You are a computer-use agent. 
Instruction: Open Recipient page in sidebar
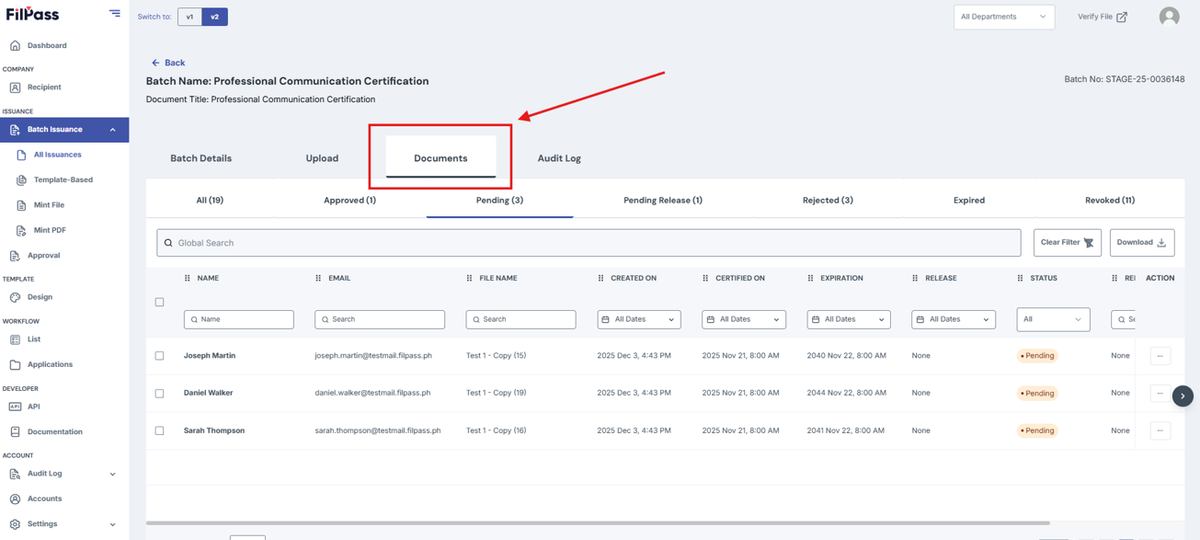(x=44, y=87)
